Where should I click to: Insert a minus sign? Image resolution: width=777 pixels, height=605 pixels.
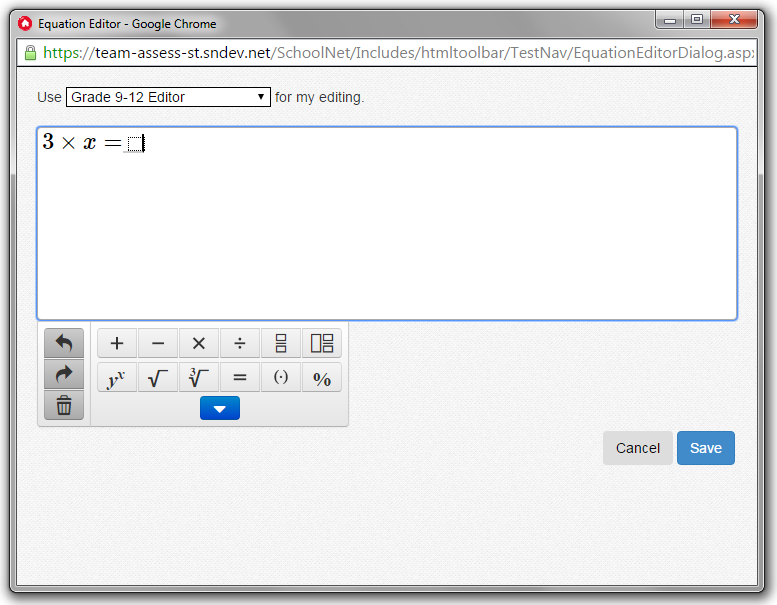pos(158,344)
